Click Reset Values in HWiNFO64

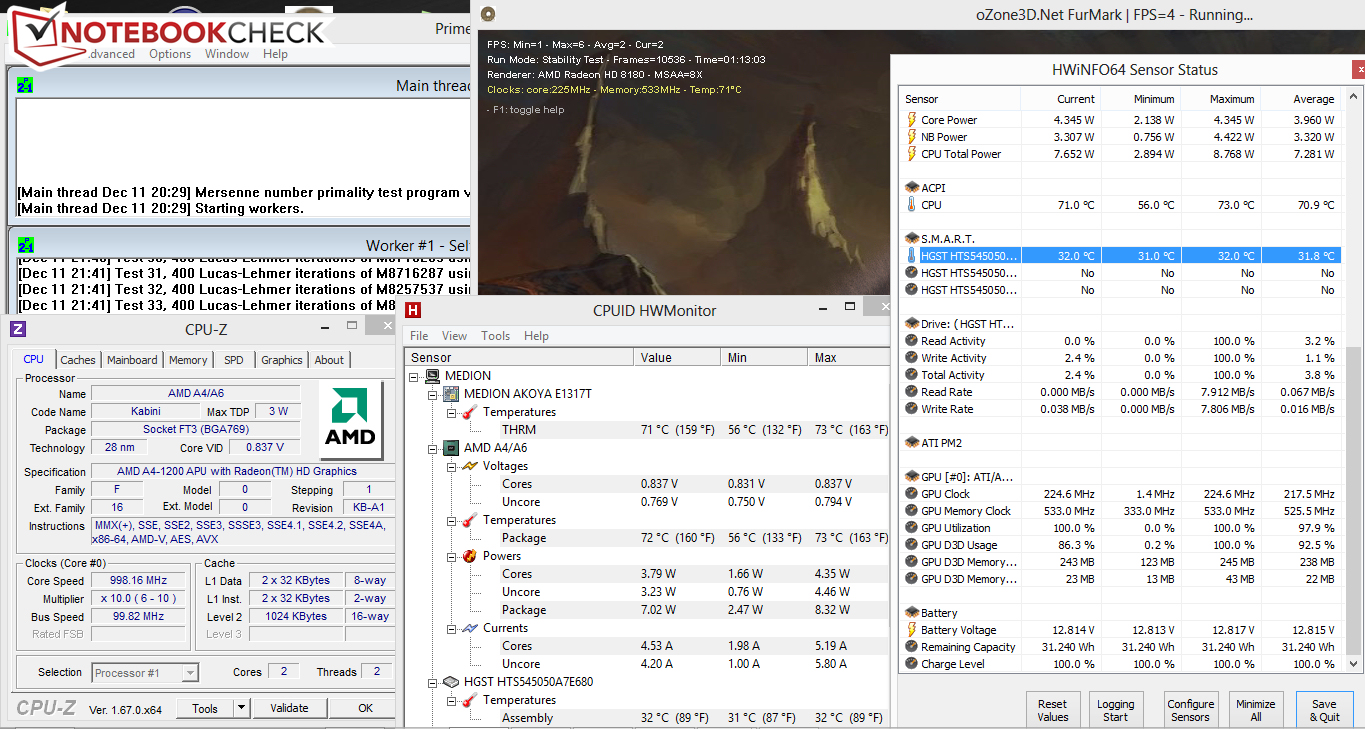point(1053,710)
